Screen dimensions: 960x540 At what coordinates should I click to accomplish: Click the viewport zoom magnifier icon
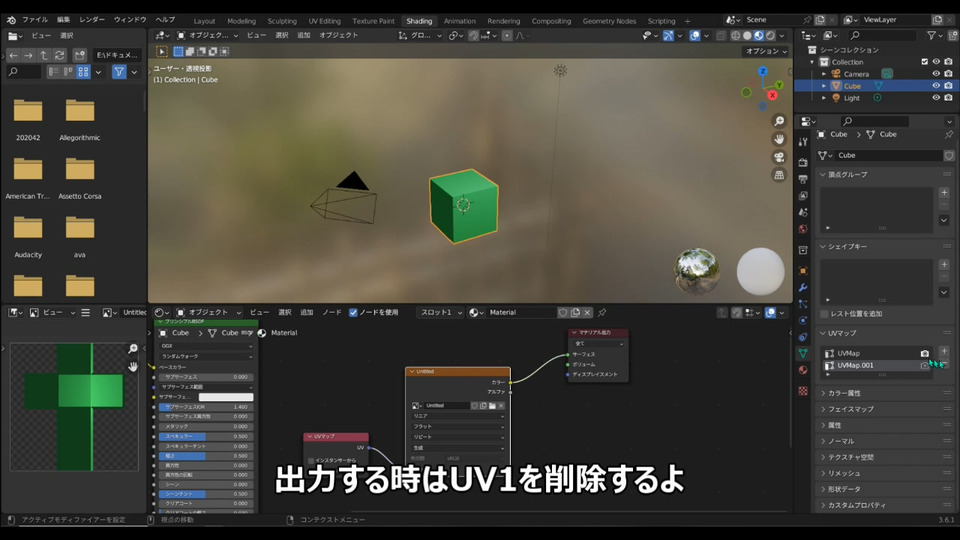click(779, 121)
